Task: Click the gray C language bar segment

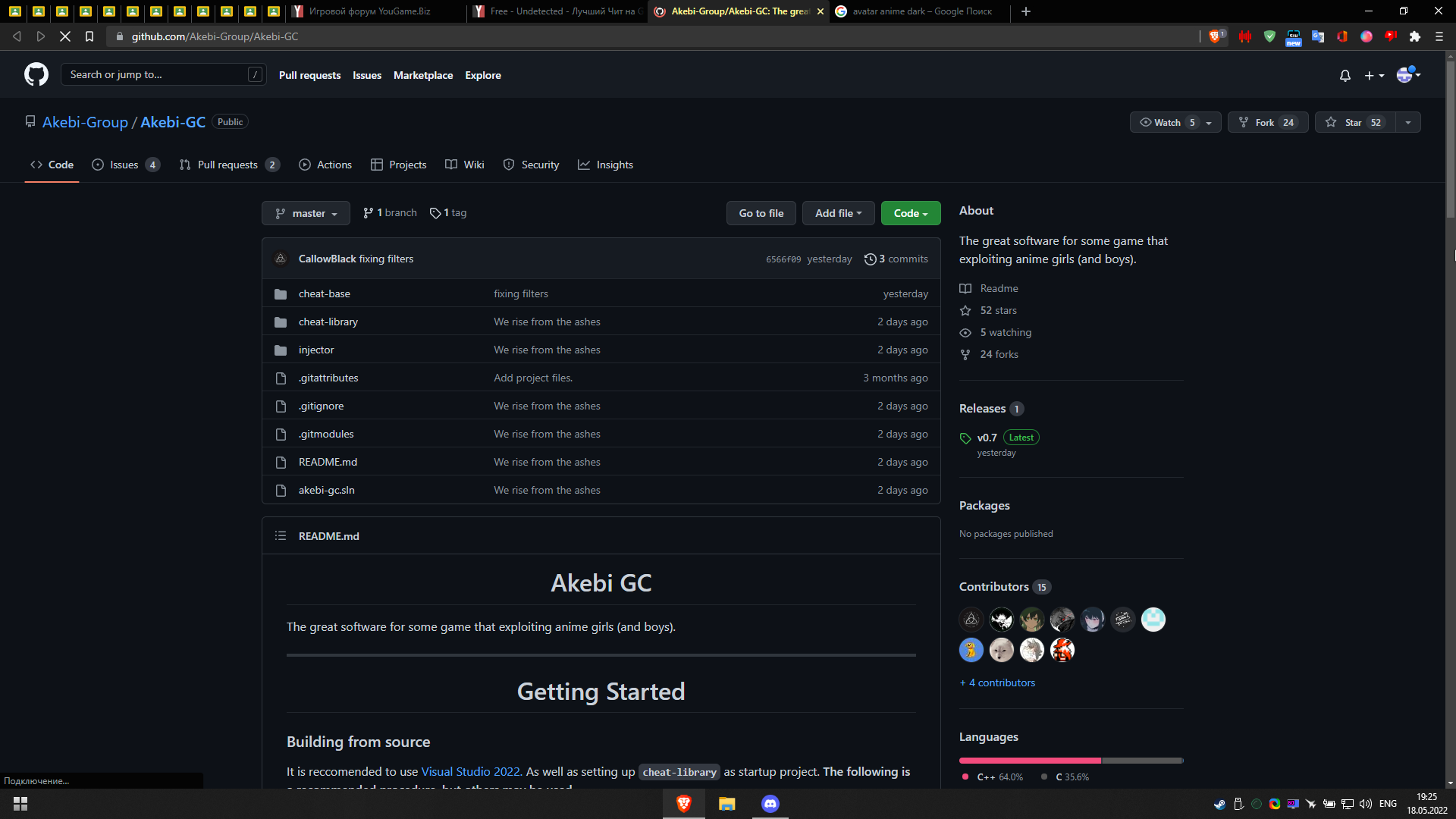Action: (x=1142, y=761)
